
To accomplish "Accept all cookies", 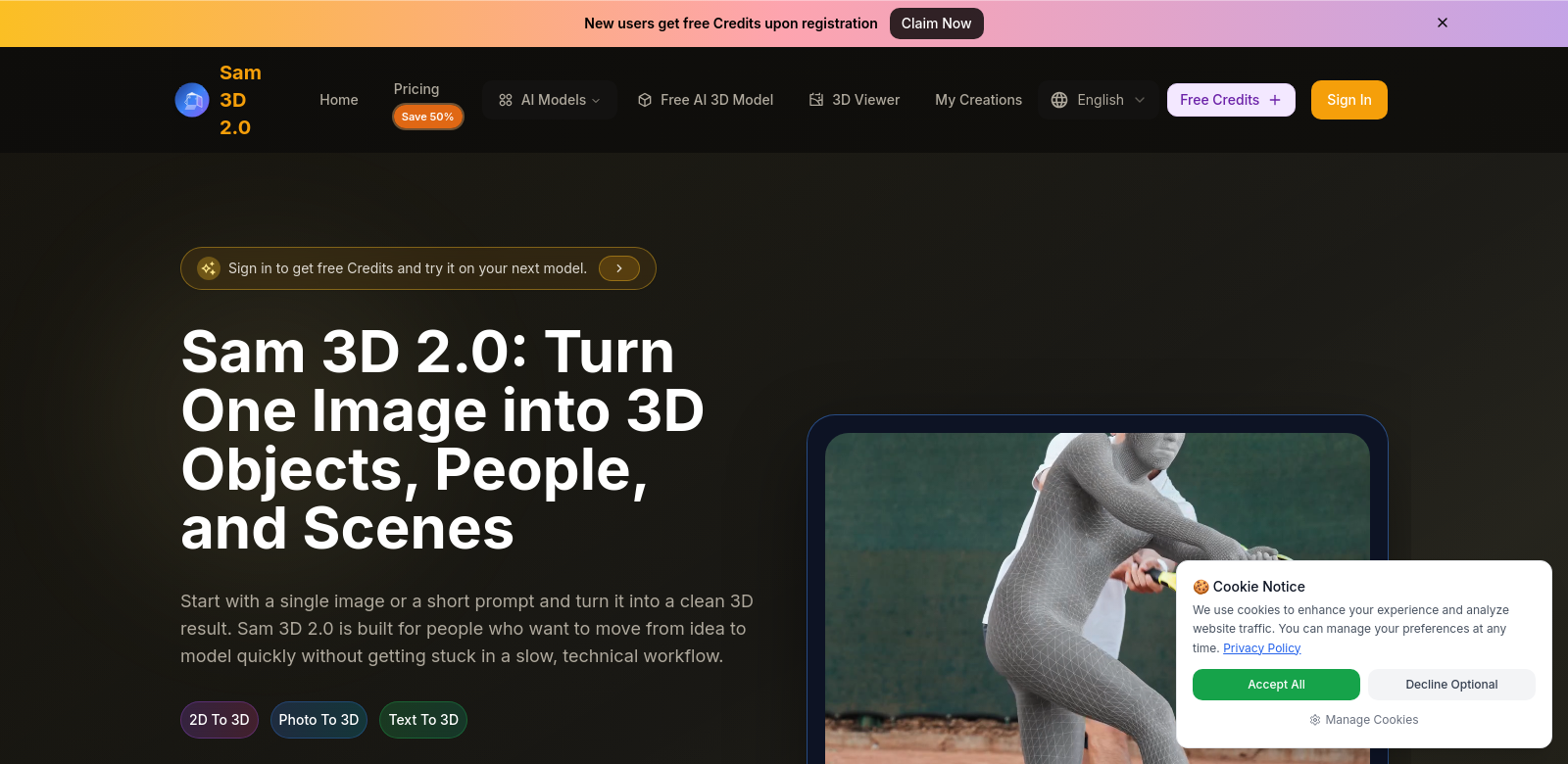I will (x=1276, y=685).
